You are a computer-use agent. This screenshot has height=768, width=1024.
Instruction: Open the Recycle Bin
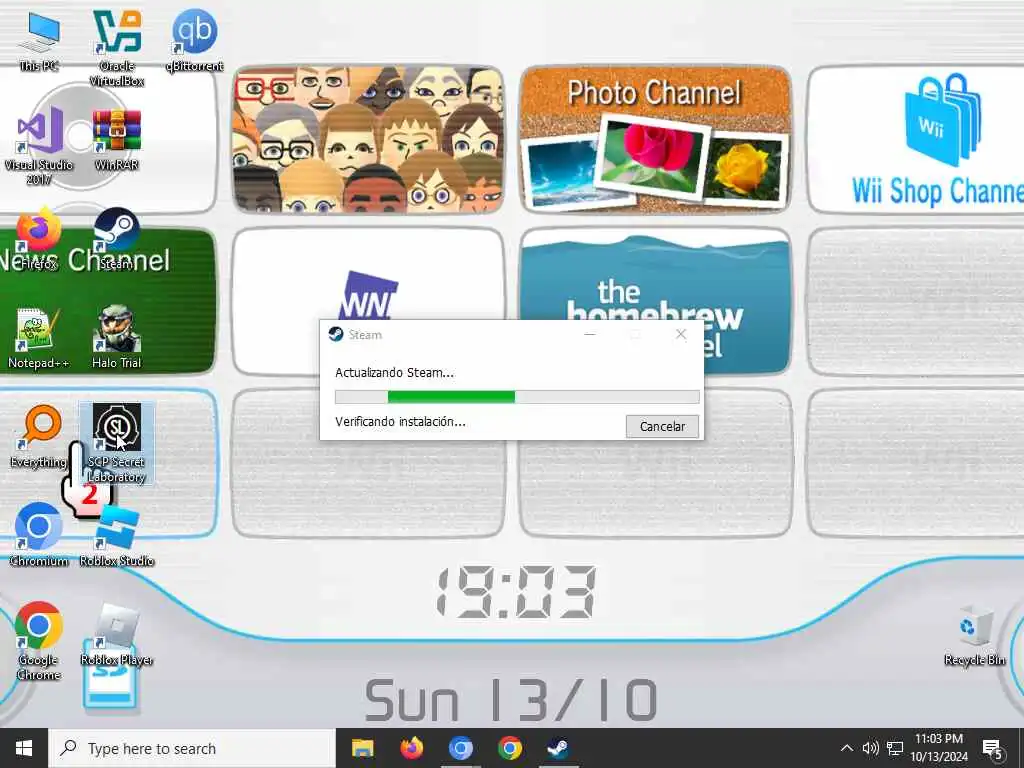974,635
